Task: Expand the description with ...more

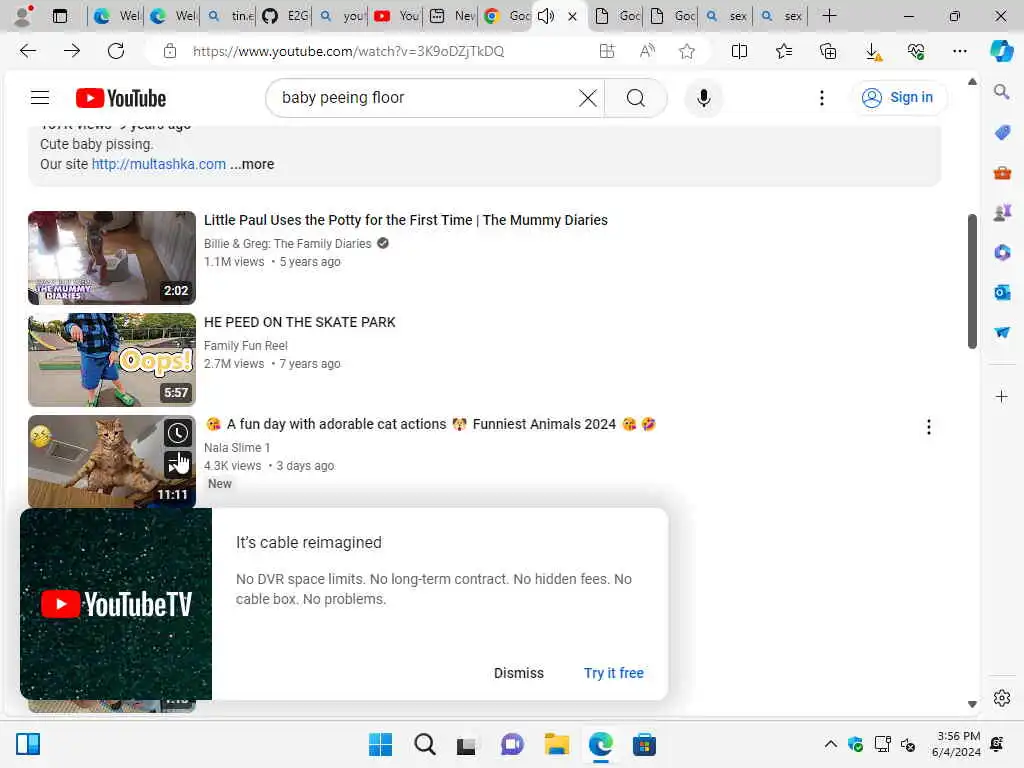Action: click(252, 164)
